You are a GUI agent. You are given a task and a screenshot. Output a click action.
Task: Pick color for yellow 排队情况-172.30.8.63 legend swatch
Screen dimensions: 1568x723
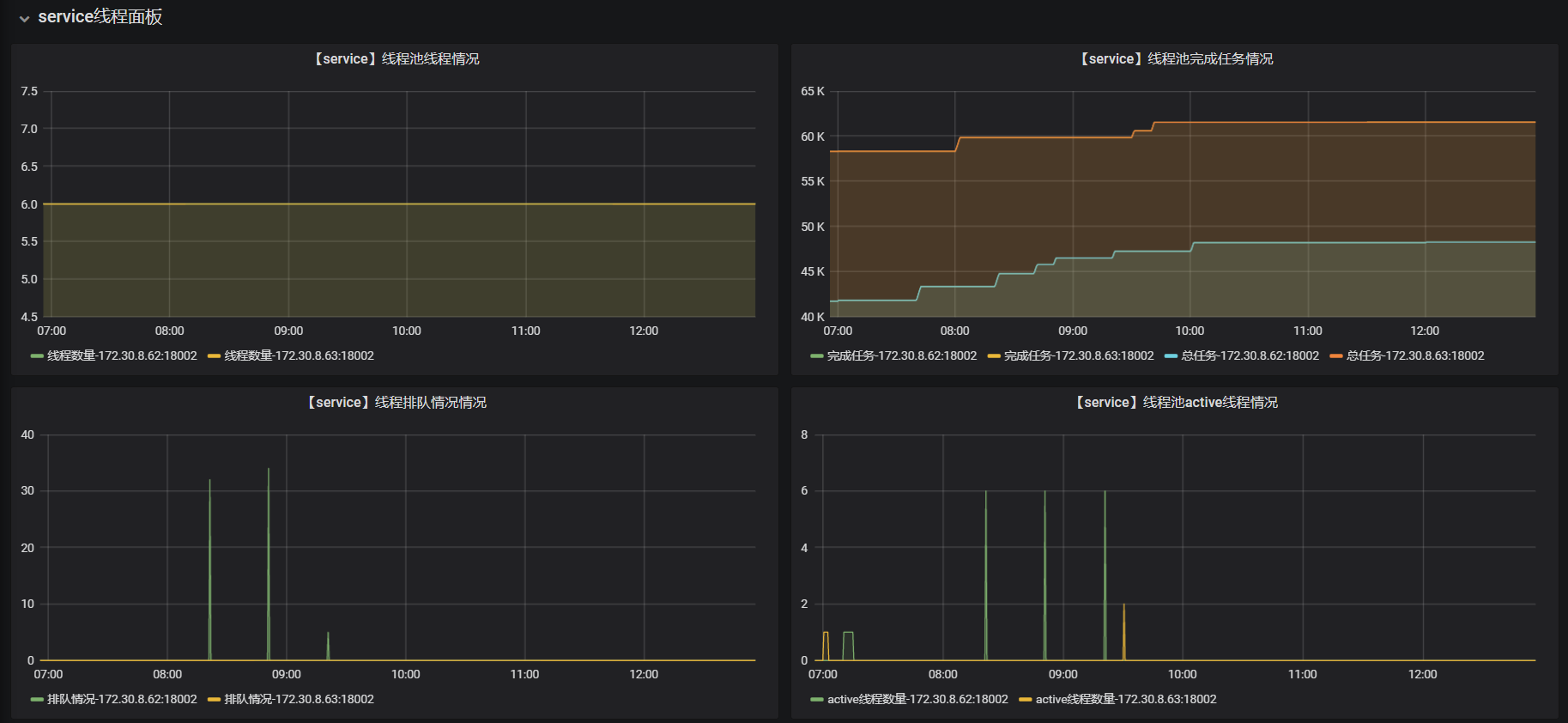214,699
